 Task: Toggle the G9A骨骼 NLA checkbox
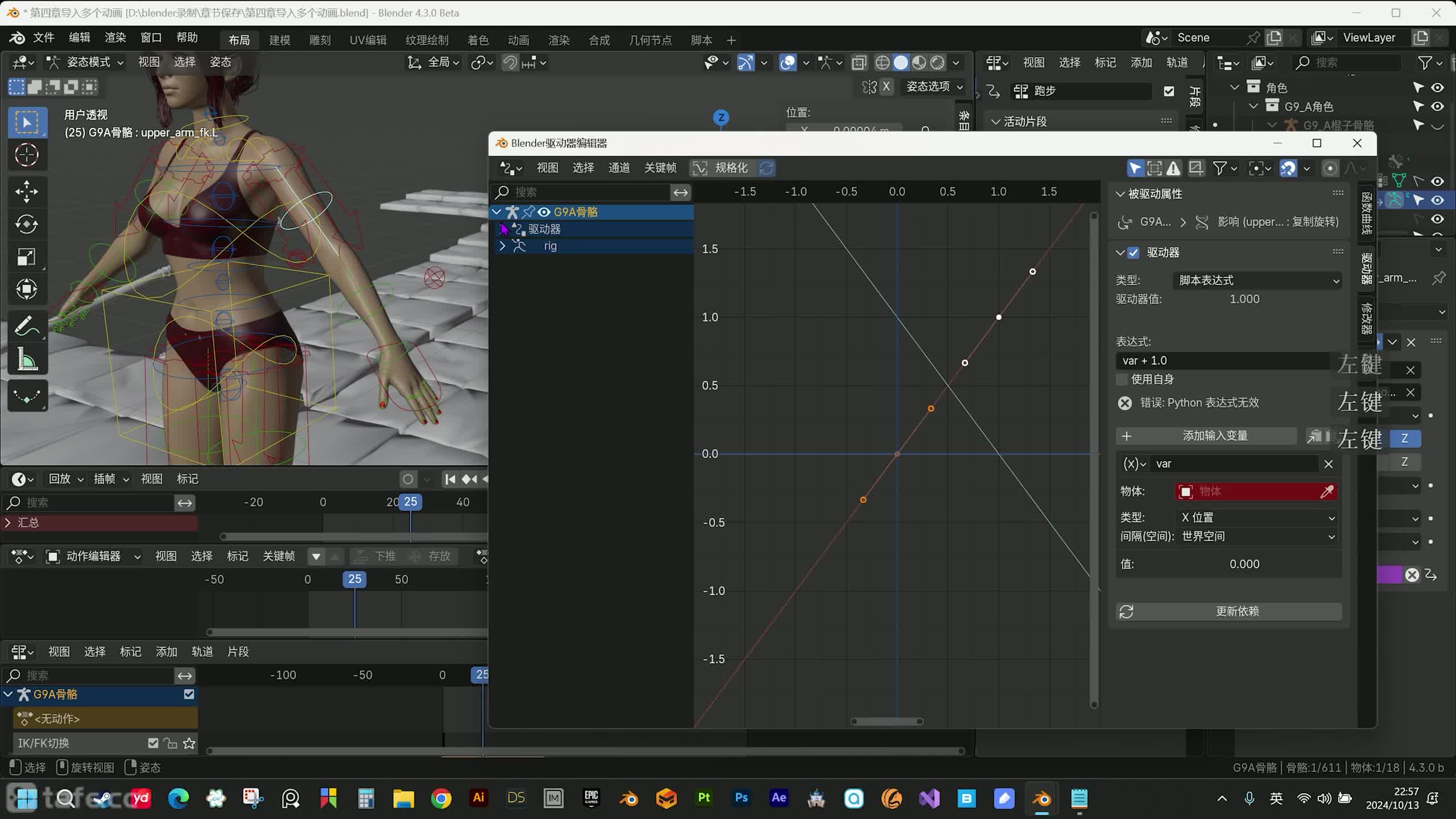coord(189,694)
